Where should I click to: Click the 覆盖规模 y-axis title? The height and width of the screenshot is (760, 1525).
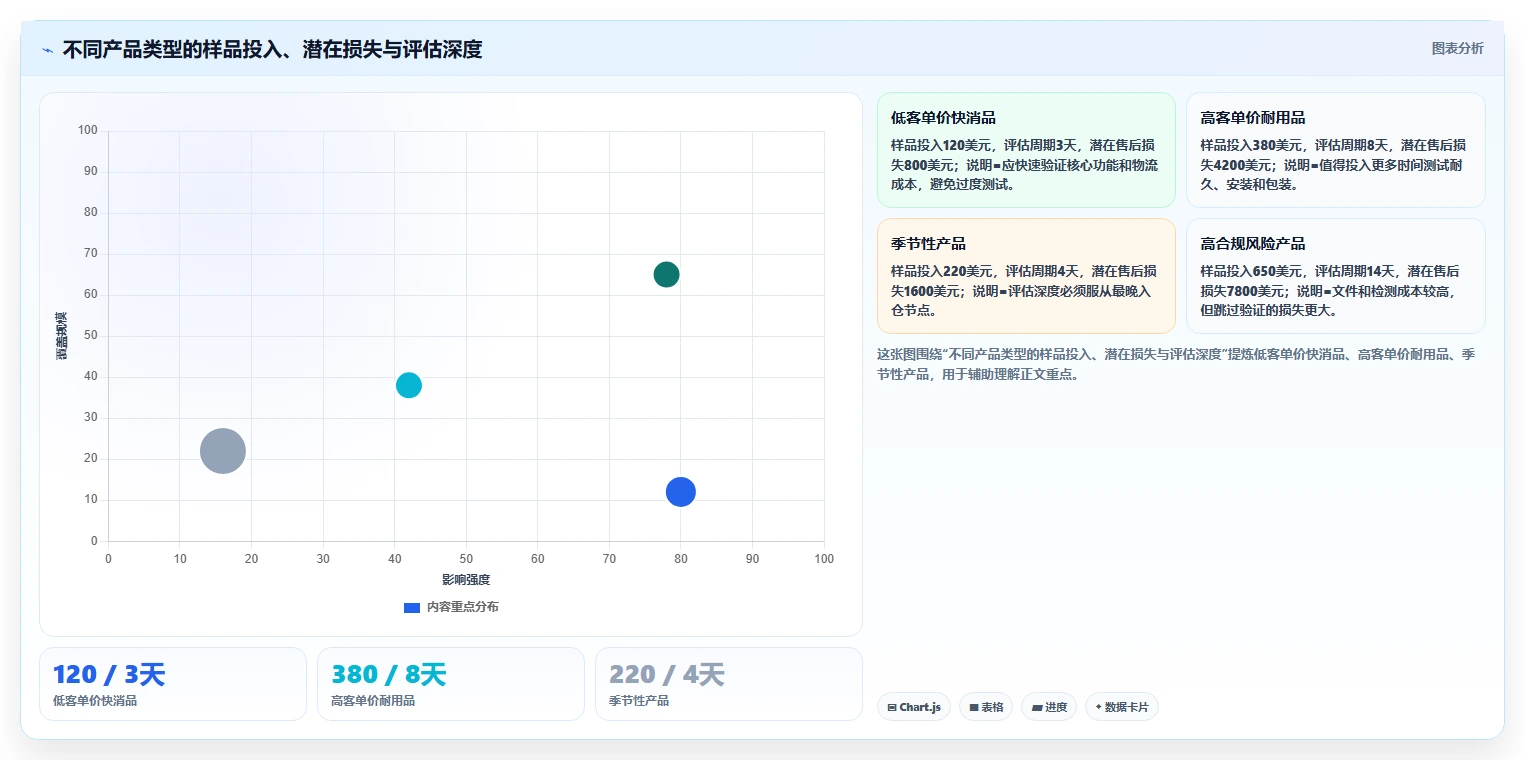click(62, 336)
